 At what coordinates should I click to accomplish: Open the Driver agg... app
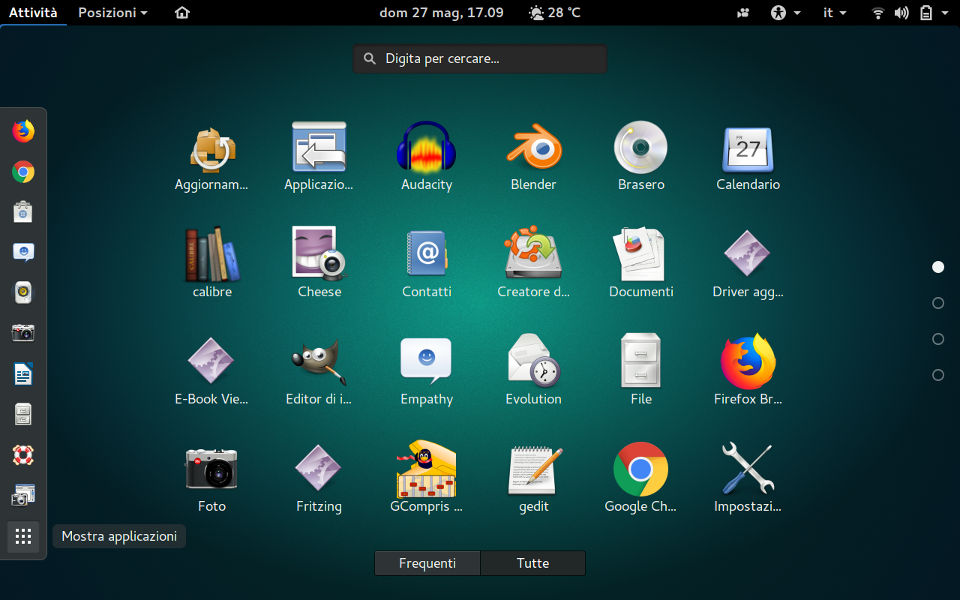coord(748,265)
